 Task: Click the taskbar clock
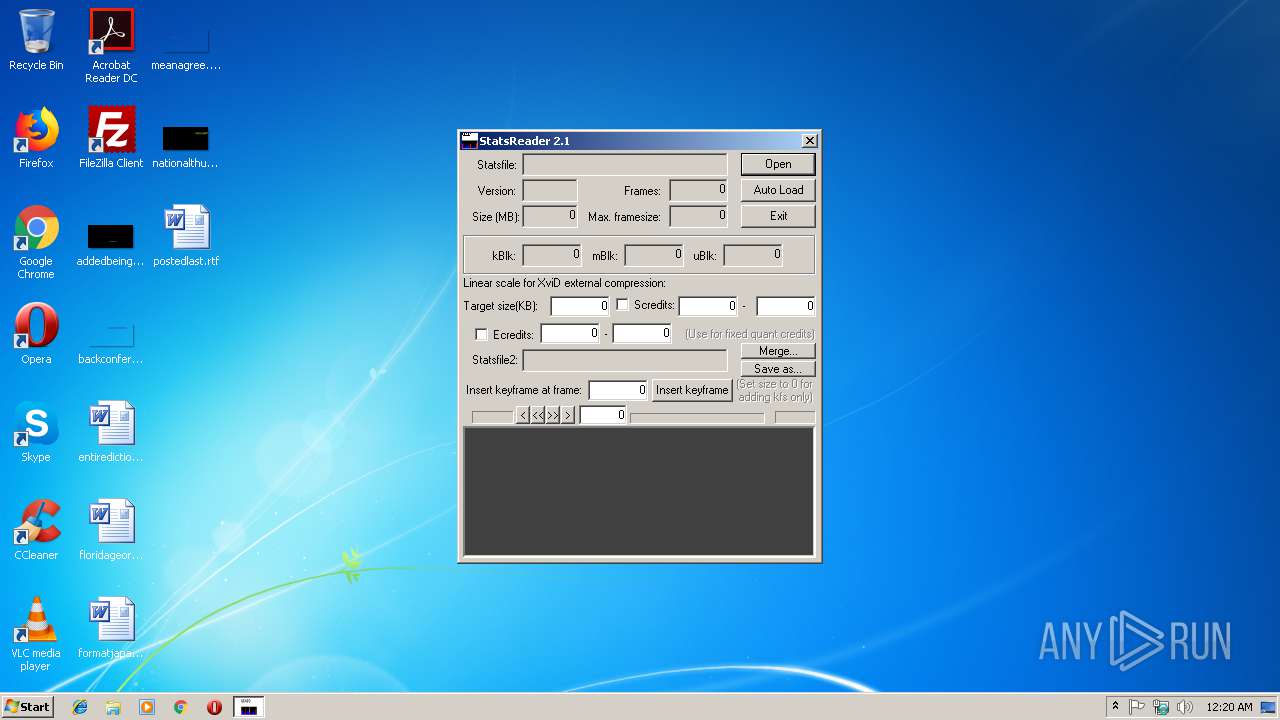point(1229,707)
